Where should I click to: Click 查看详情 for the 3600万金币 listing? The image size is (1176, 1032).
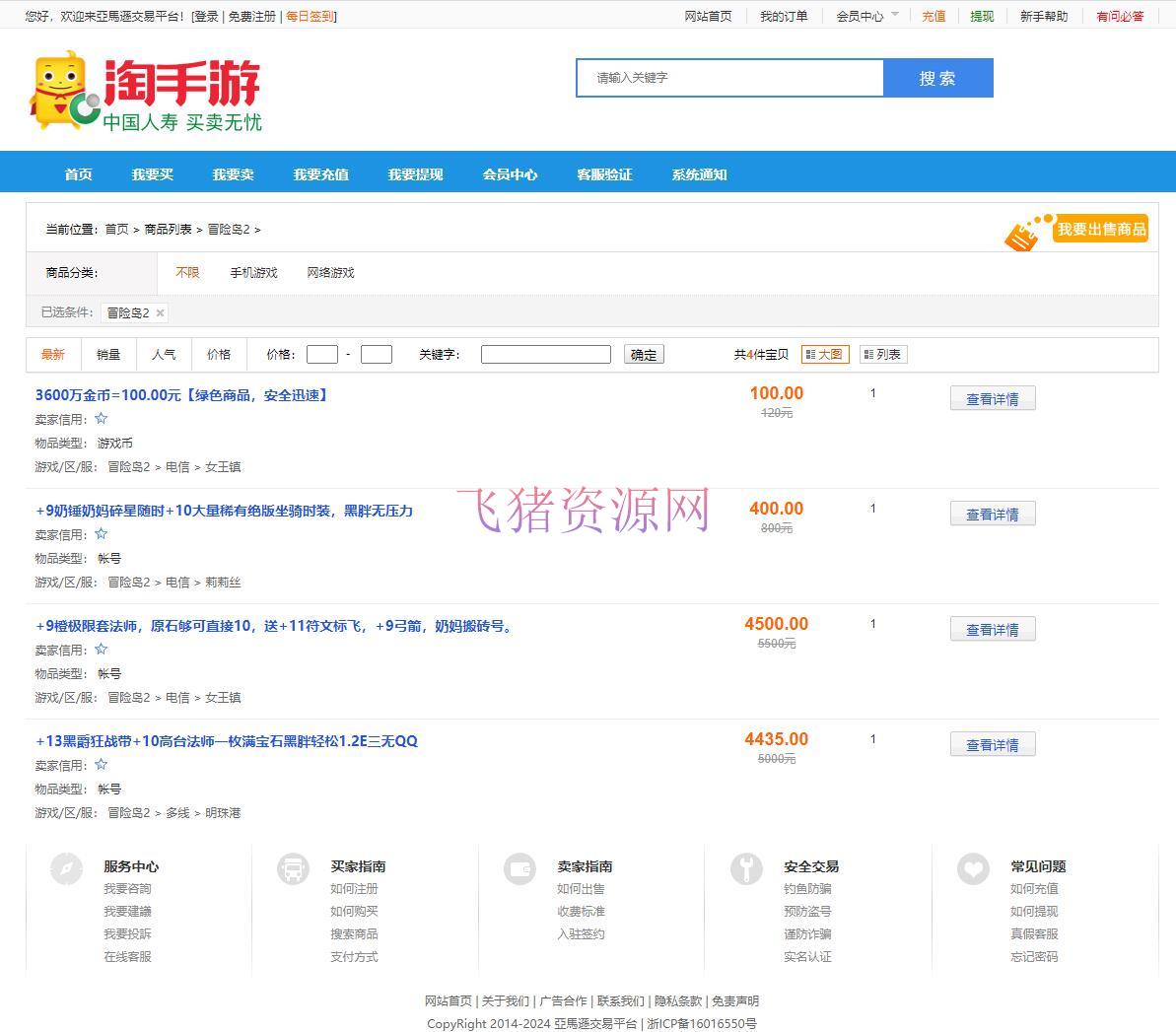pyautogui.click(x=992, y=398)
